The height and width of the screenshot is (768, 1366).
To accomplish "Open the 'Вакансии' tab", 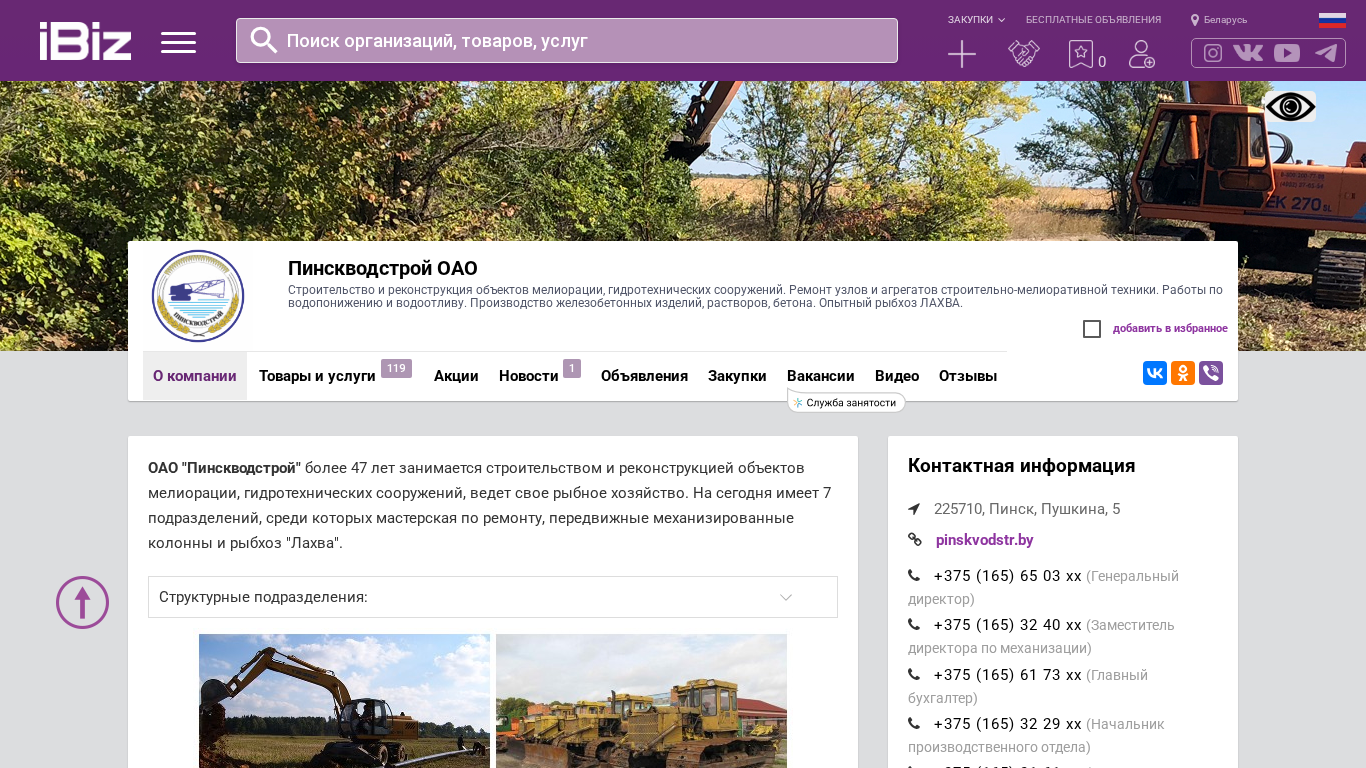I will coord(820,376).
